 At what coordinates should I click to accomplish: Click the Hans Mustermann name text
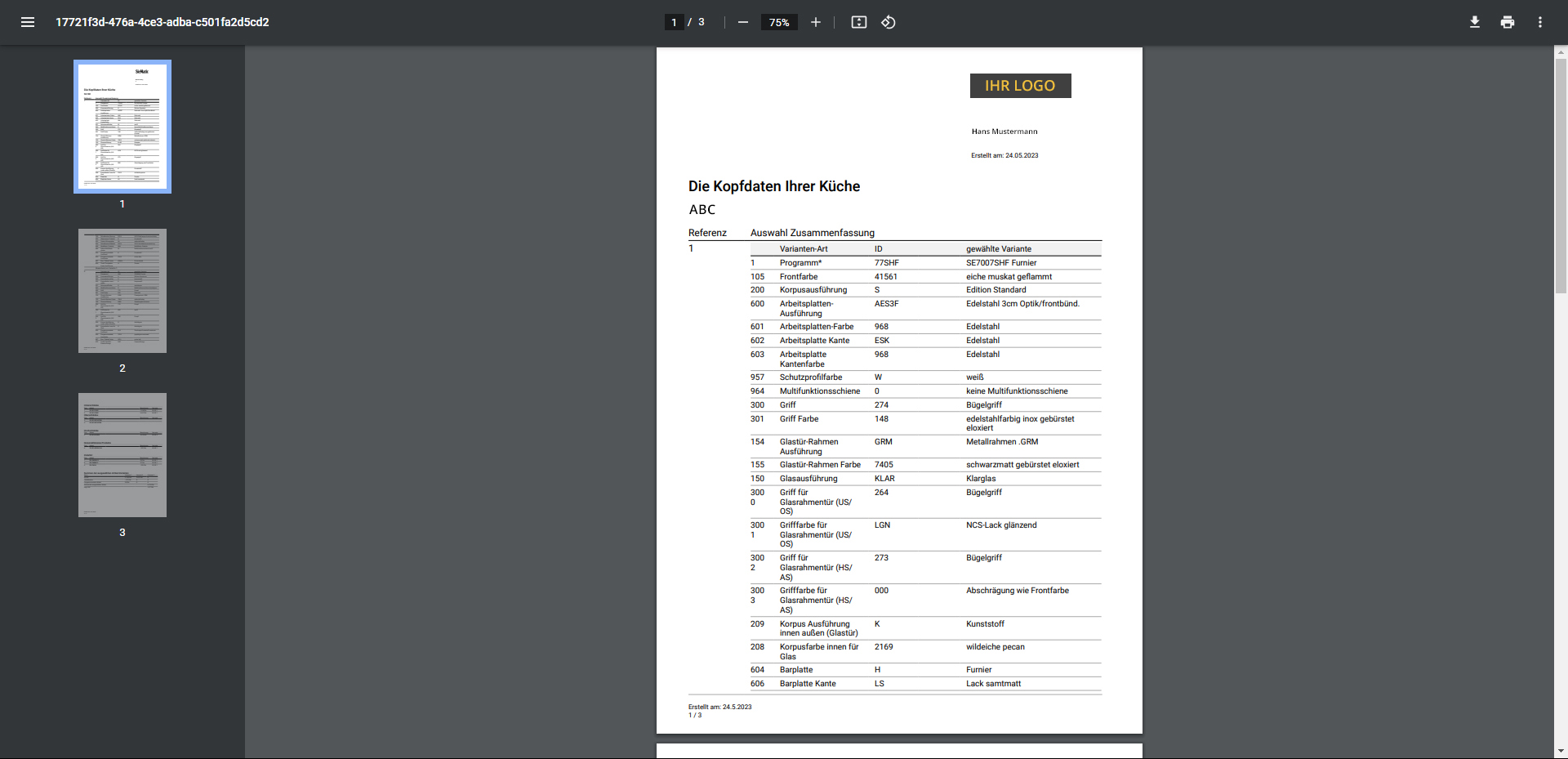(x=1004, y=132)
